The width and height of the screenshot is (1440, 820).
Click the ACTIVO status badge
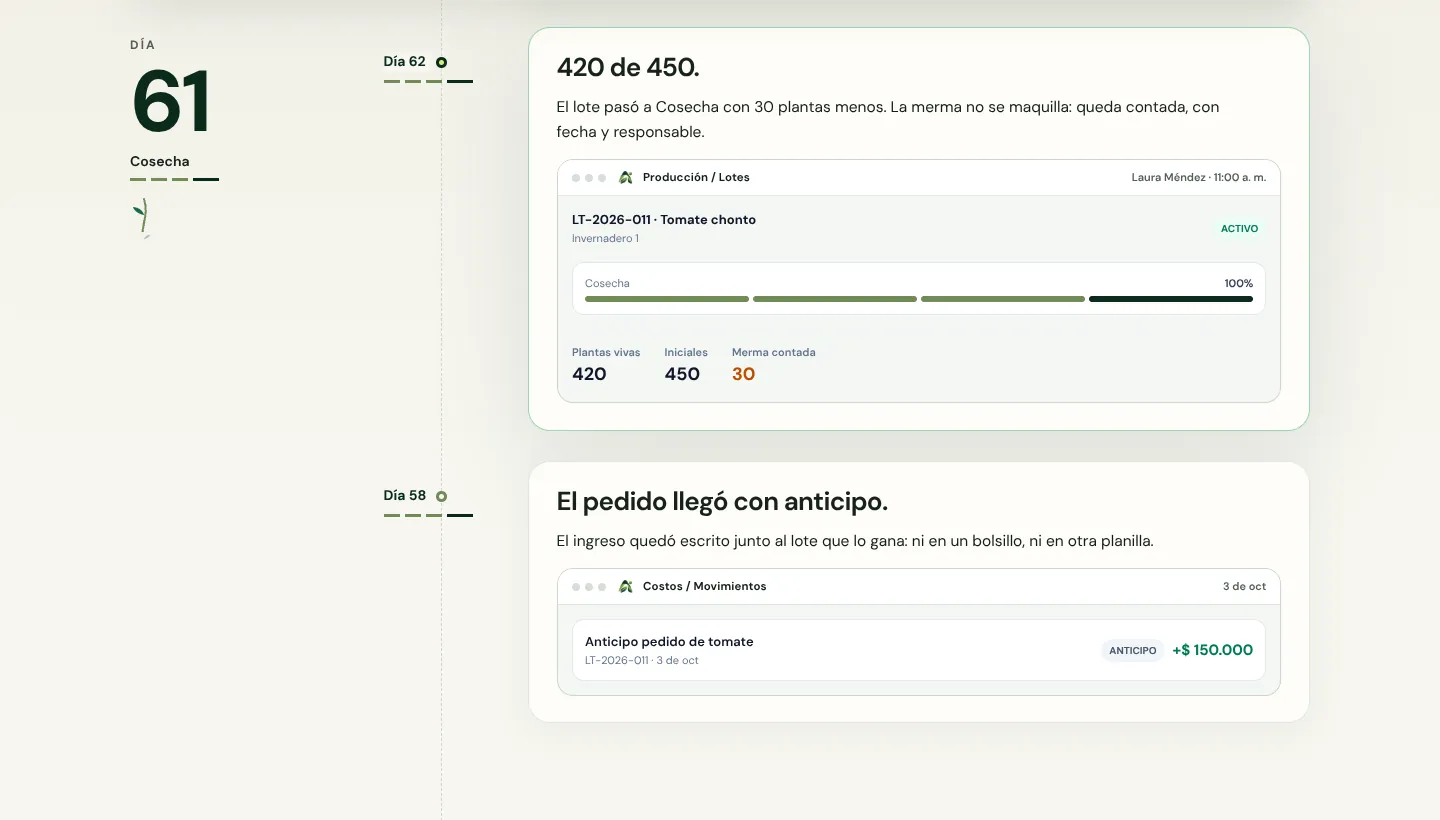1239,229
